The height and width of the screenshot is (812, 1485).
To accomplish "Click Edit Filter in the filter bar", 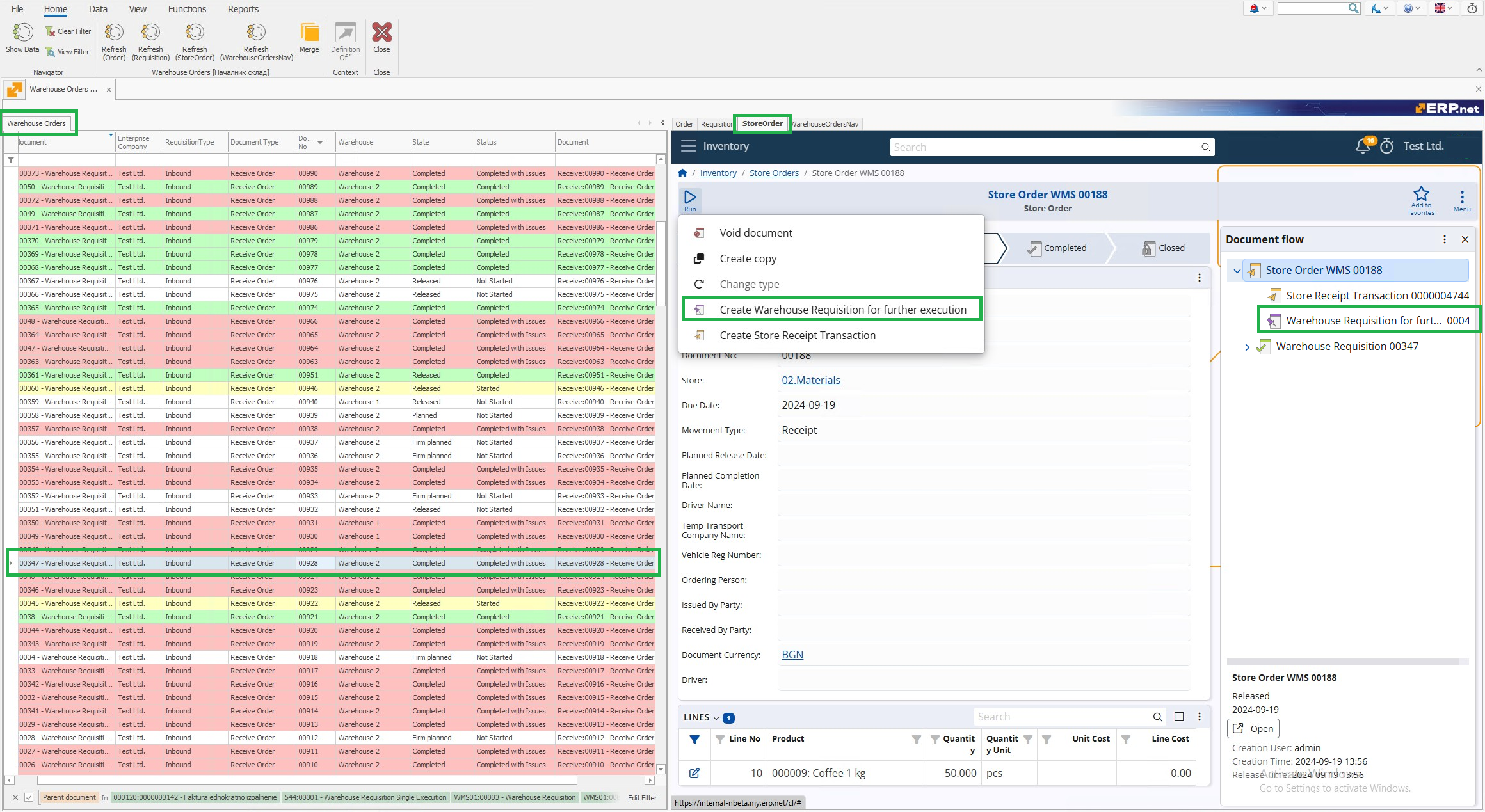I will [x=642, y=797].
